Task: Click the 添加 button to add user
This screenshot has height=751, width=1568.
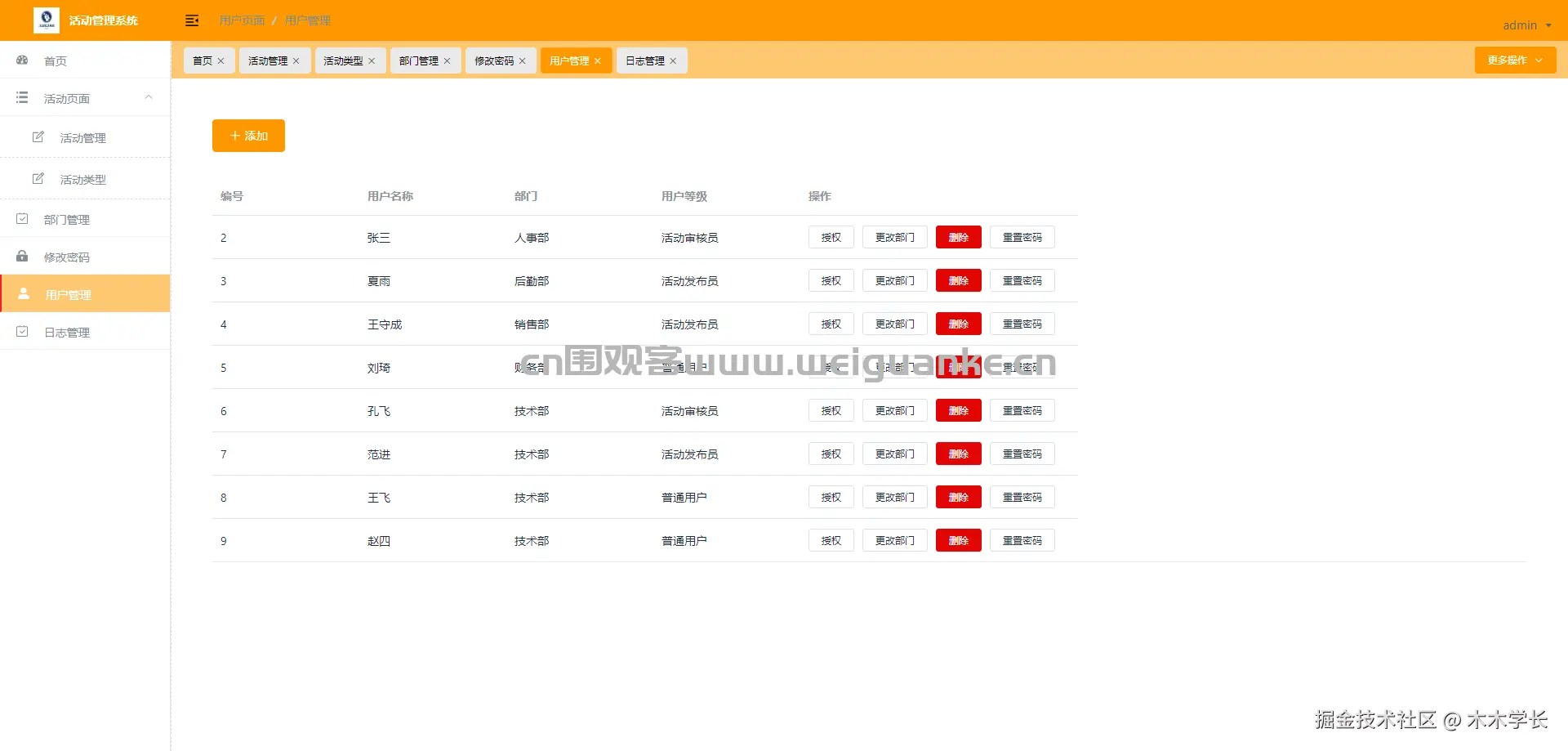Action: pyautogui.click(x=248, y=136)
